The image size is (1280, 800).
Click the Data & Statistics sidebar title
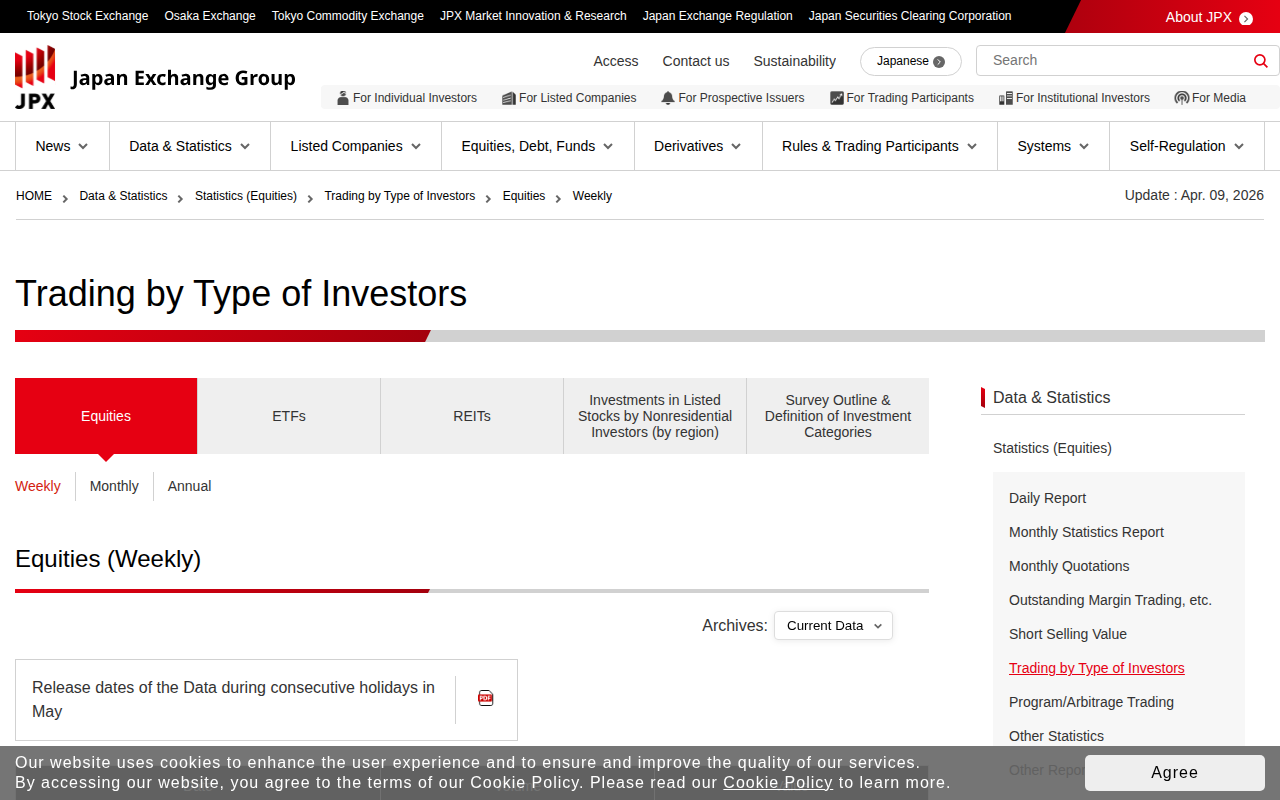pos(1051,397)
